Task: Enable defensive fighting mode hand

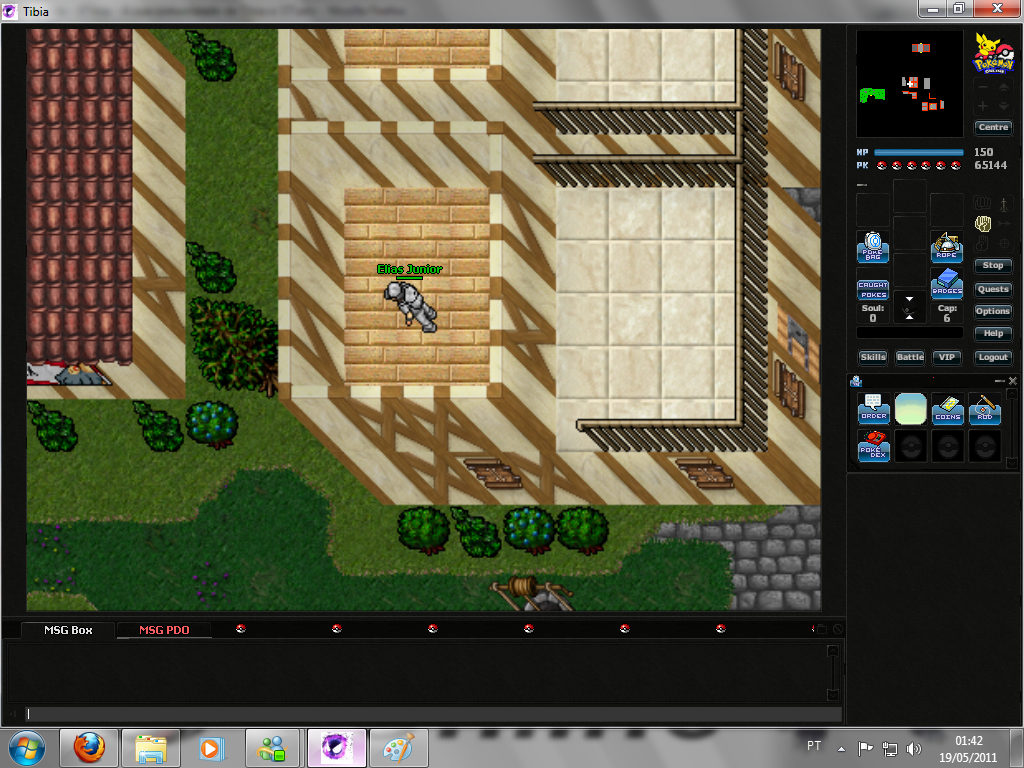Action: click(983, 244)
